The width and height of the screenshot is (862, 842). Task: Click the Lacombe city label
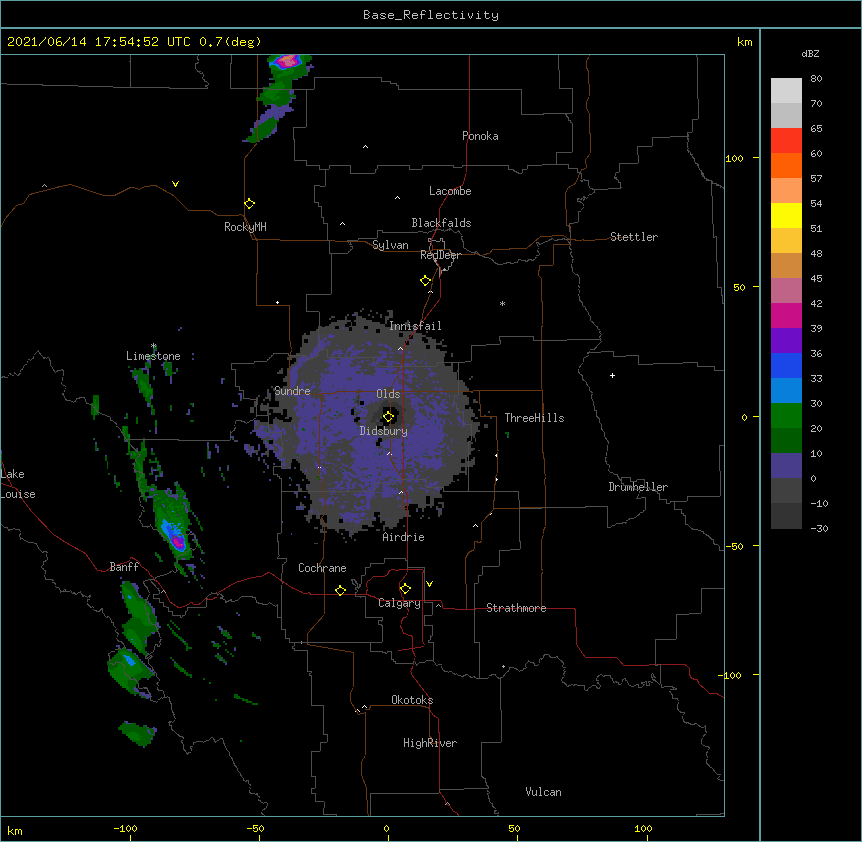click(450, 191)
